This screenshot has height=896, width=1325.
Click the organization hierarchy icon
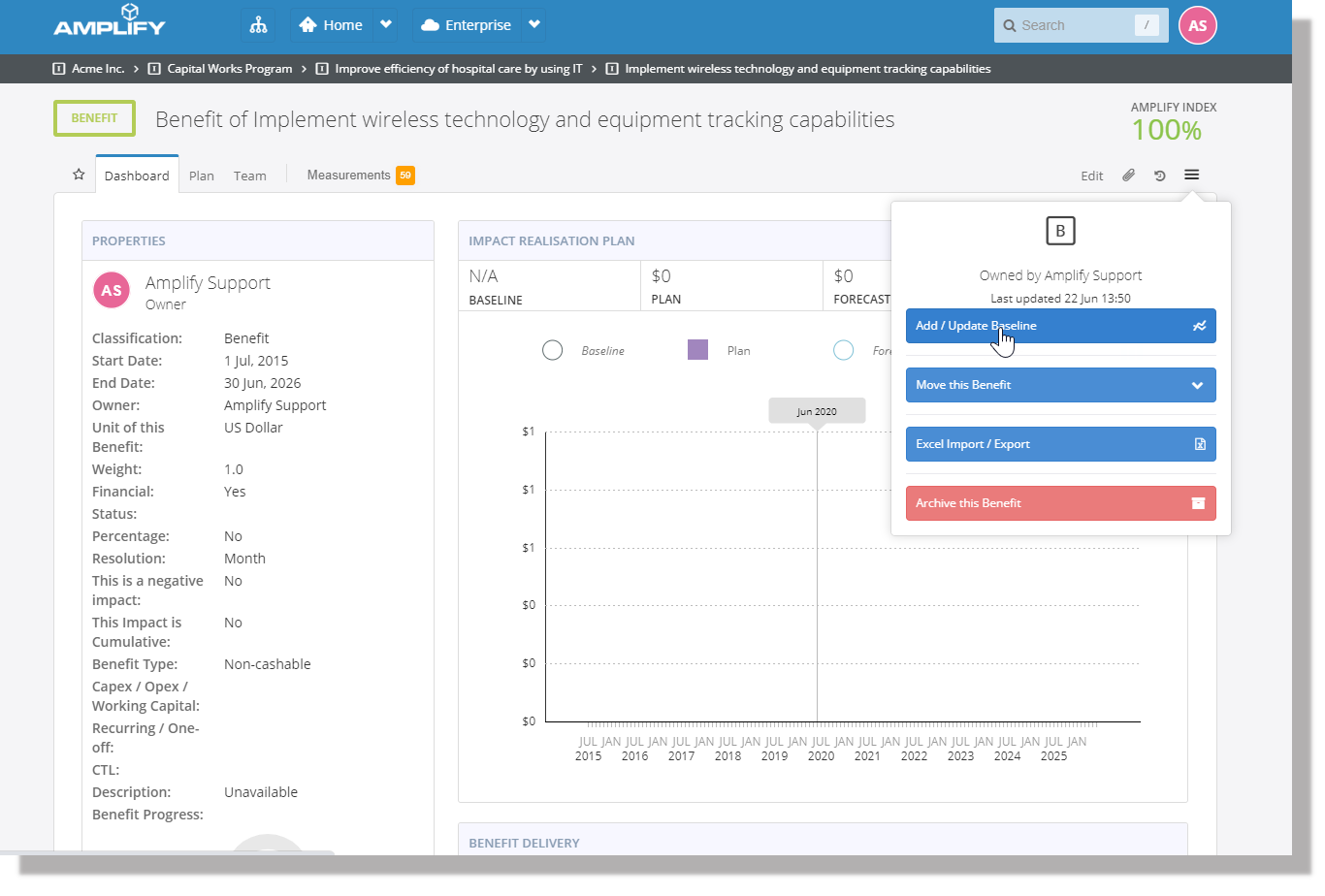(x=258, y=26)
